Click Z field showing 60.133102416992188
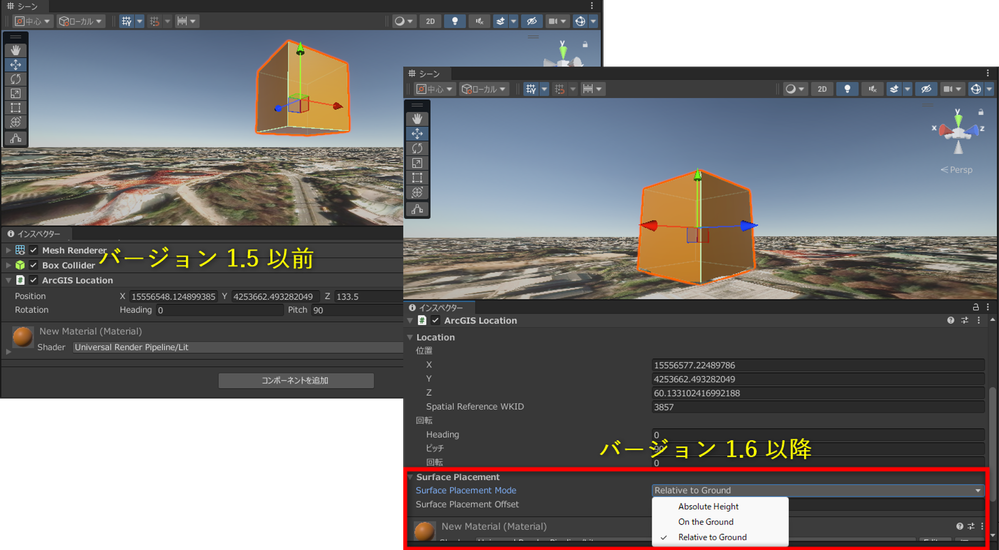The height and width of the screenshot is (550, 999). (818, 393)
